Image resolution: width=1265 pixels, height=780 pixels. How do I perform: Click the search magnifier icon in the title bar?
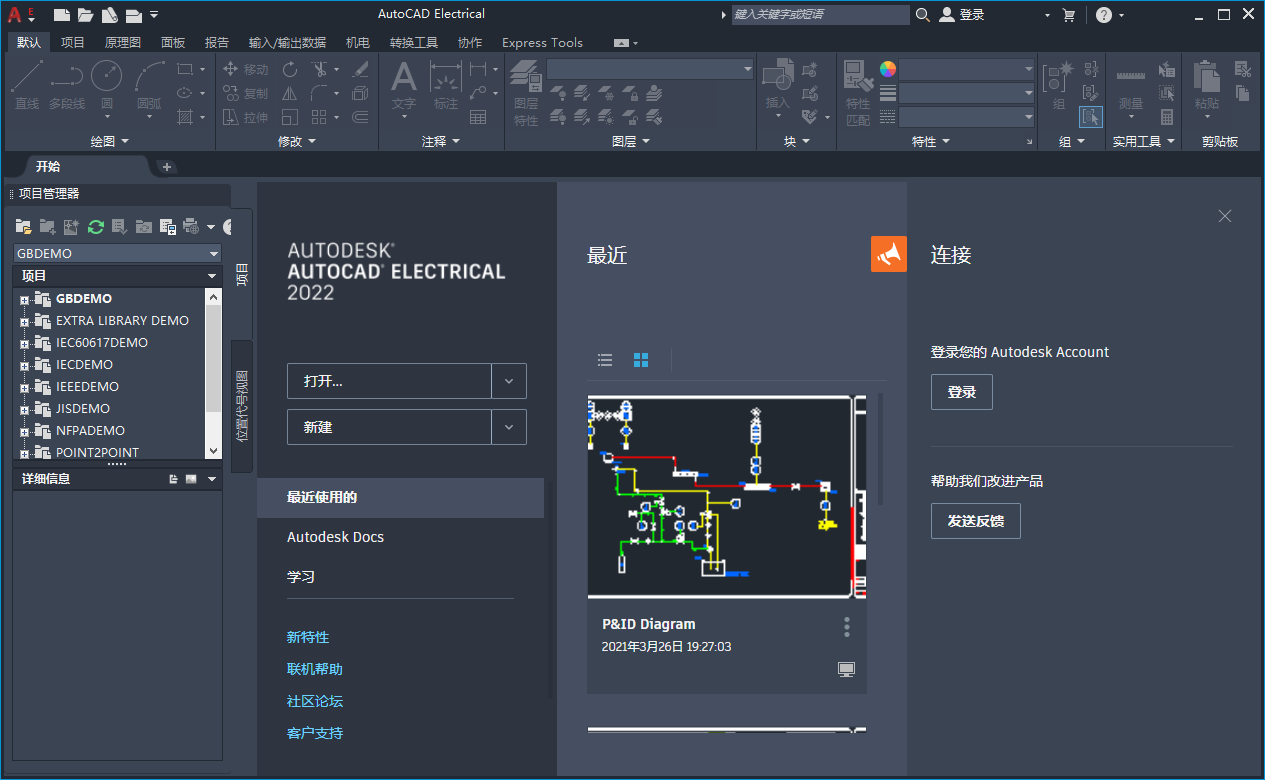click(x=922, y=14)
